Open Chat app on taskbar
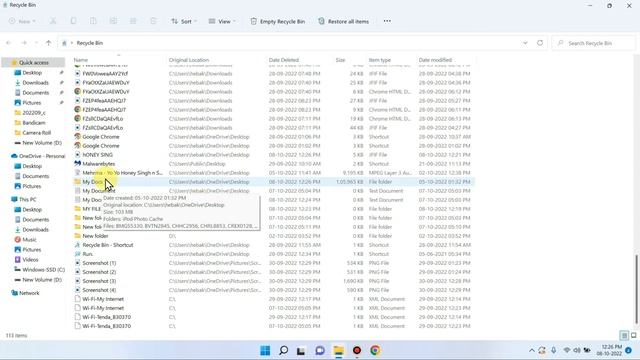The height and width of the screenshot is (360, 640). tap(320, 350)
